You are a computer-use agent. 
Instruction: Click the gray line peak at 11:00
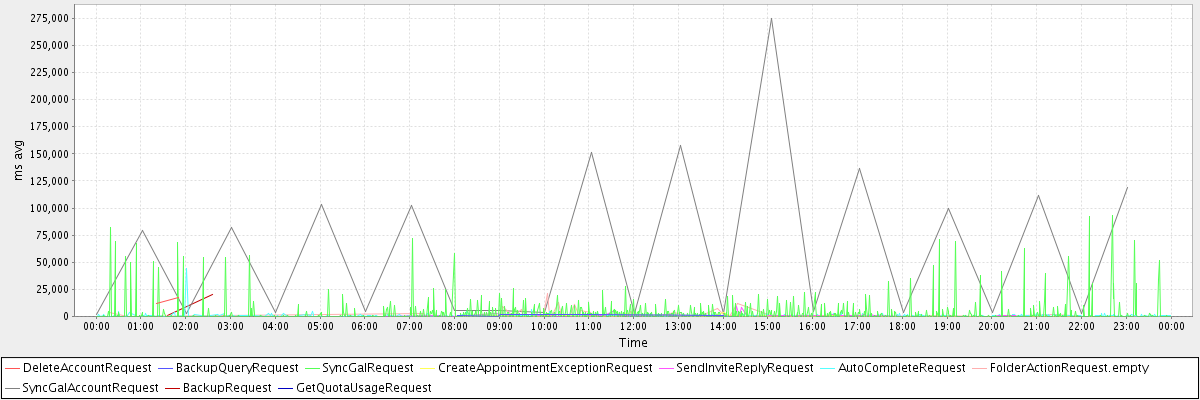[x=591, y=152]
